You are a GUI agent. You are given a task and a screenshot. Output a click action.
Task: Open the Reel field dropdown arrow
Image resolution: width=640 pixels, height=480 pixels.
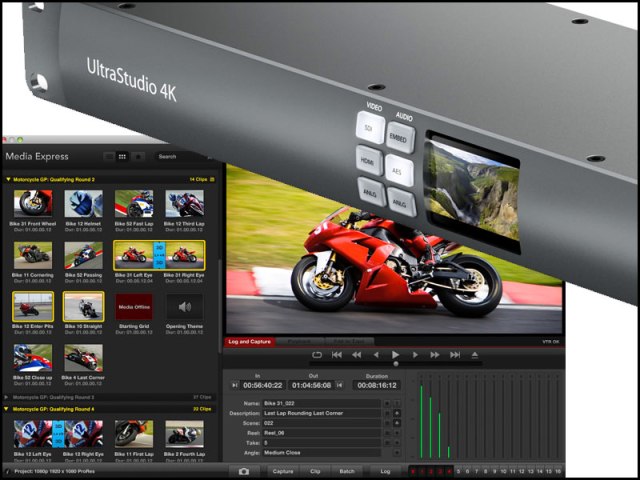tap(396, 433)
